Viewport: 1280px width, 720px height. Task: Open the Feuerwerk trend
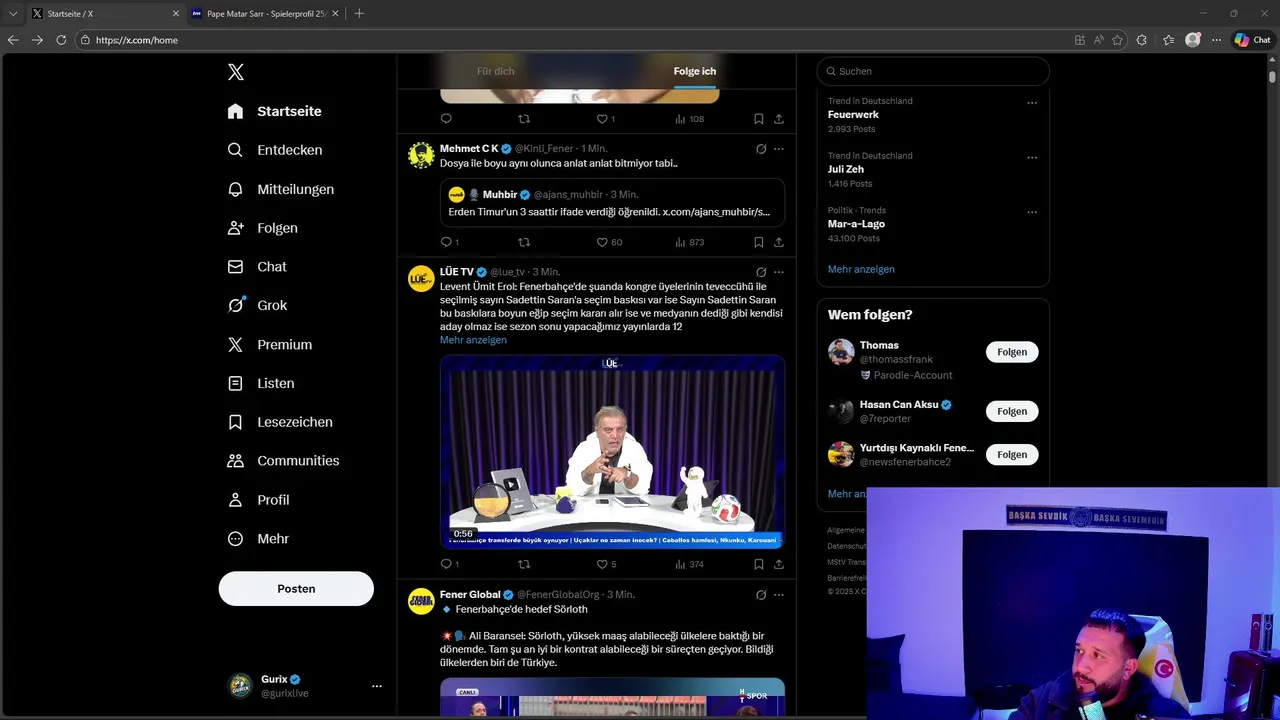853,115
